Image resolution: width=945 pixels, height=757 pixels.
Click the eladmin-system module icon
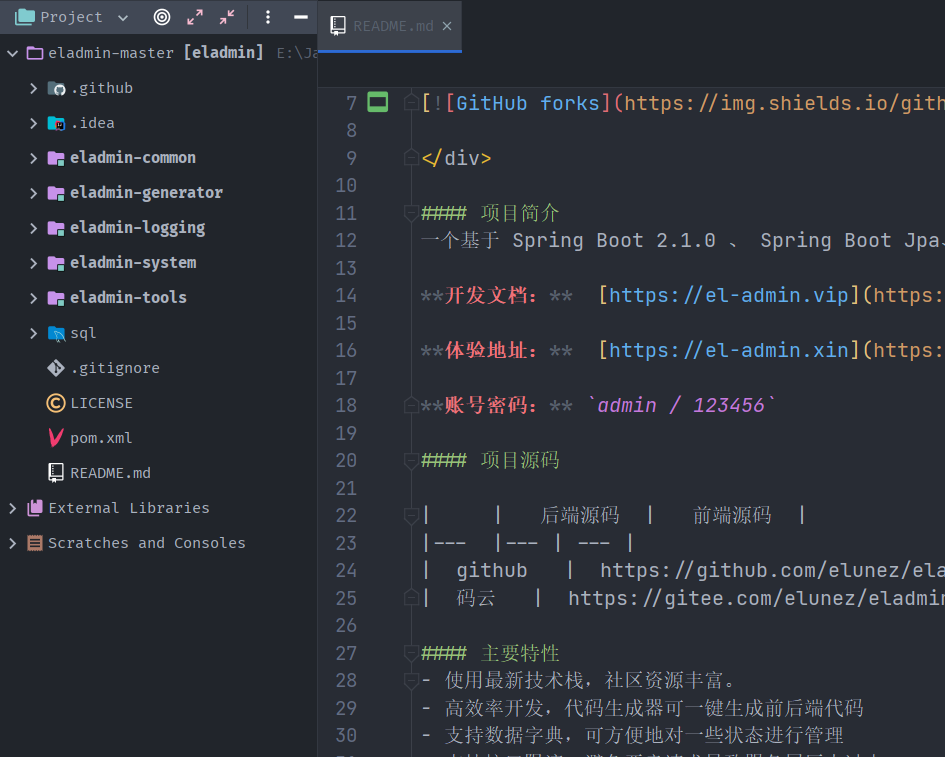(x=56, y=263)
